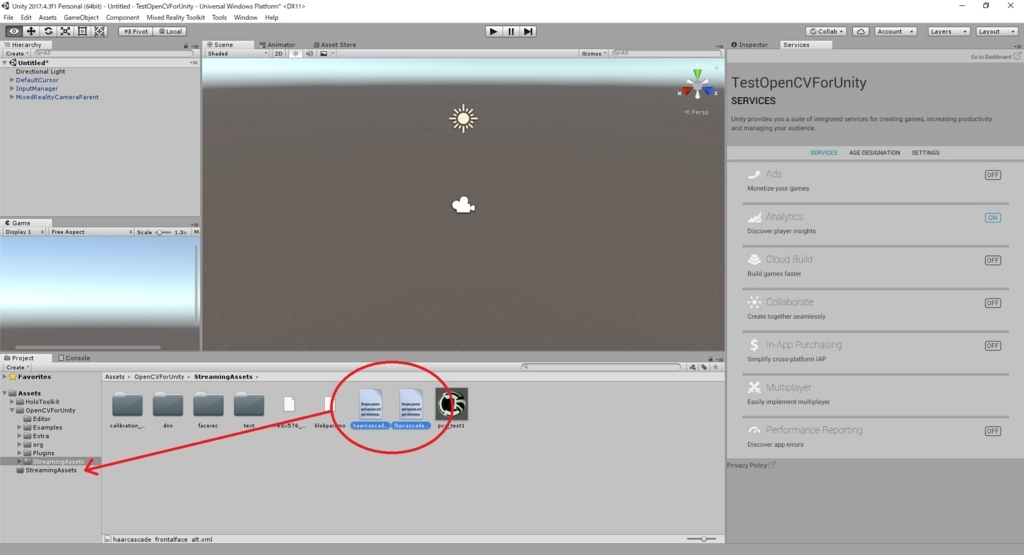Adjust the Game view Scale slider
This screenshot has height=555, width=1024.
click(x=163, y=232)
